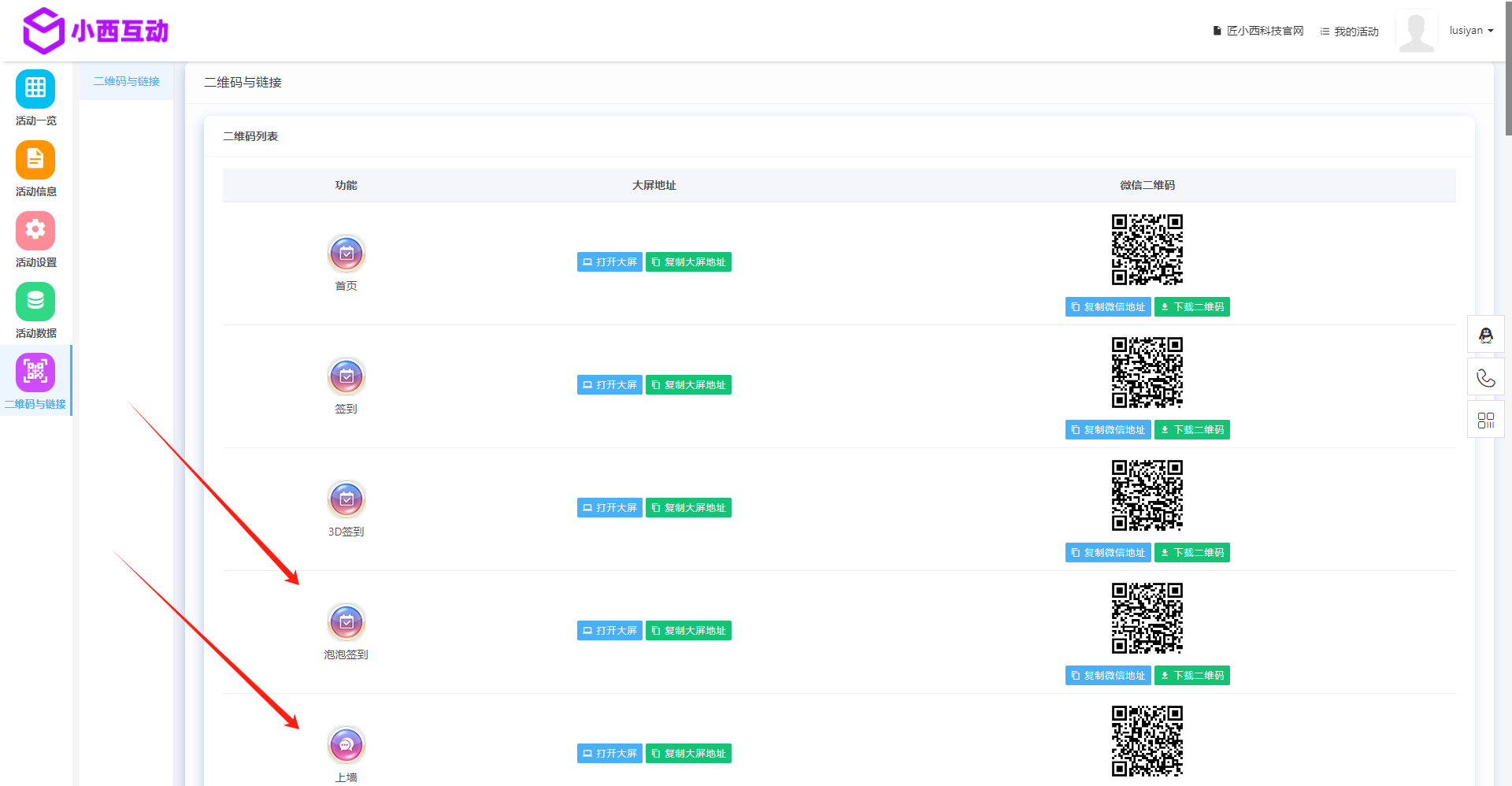Click the 上墙 chat bubble icon
The height and width of the screenshot is (786, 1512).
pos(346,745)
